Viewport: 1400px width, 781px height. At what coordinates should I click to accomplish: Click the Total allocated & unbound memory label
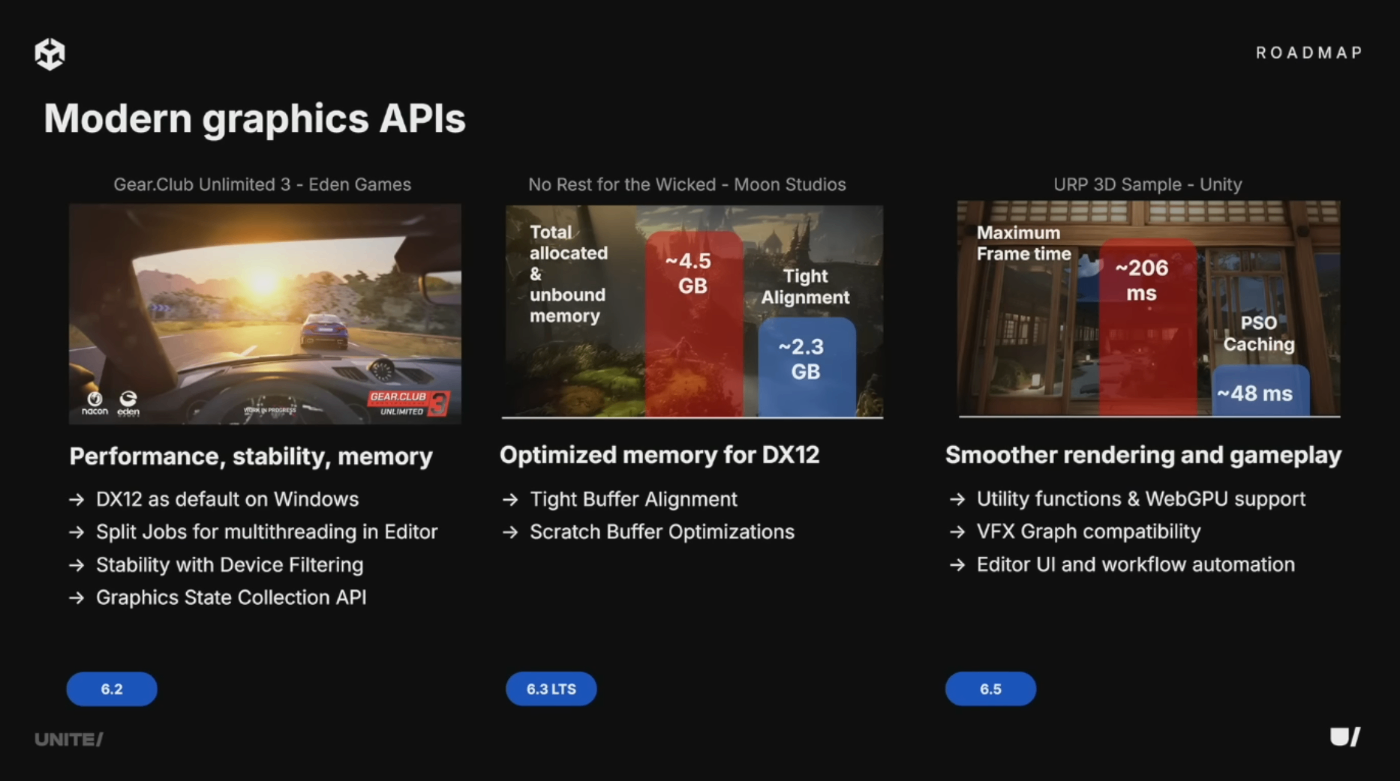[567, 274]
